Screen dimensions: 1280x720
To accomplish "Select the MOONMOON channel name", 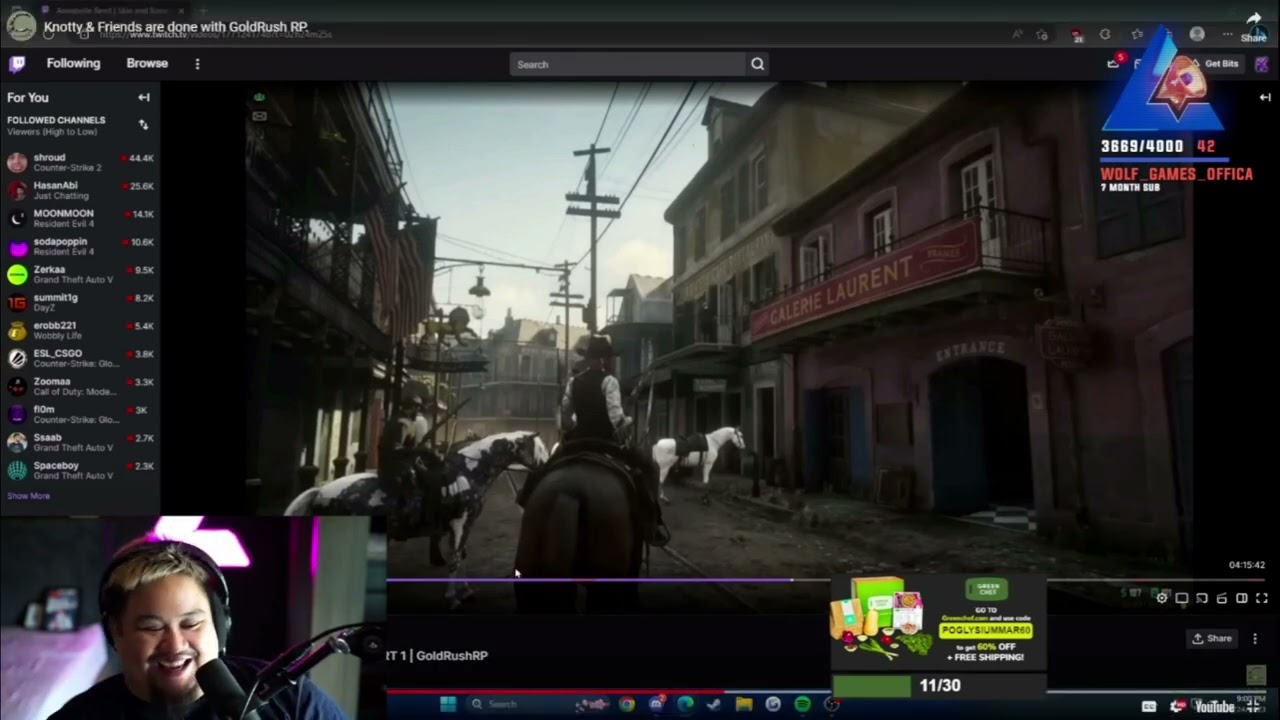I will pos(63,213).
